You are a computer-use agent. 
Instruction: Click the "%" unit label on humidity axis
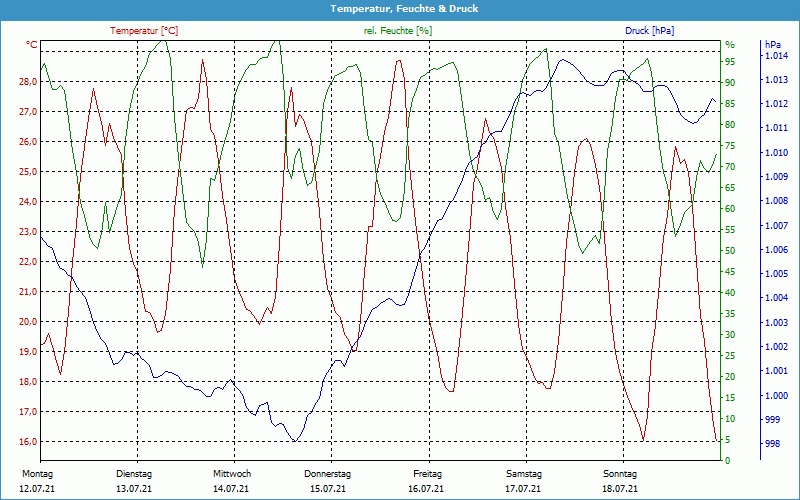[730, 45]
